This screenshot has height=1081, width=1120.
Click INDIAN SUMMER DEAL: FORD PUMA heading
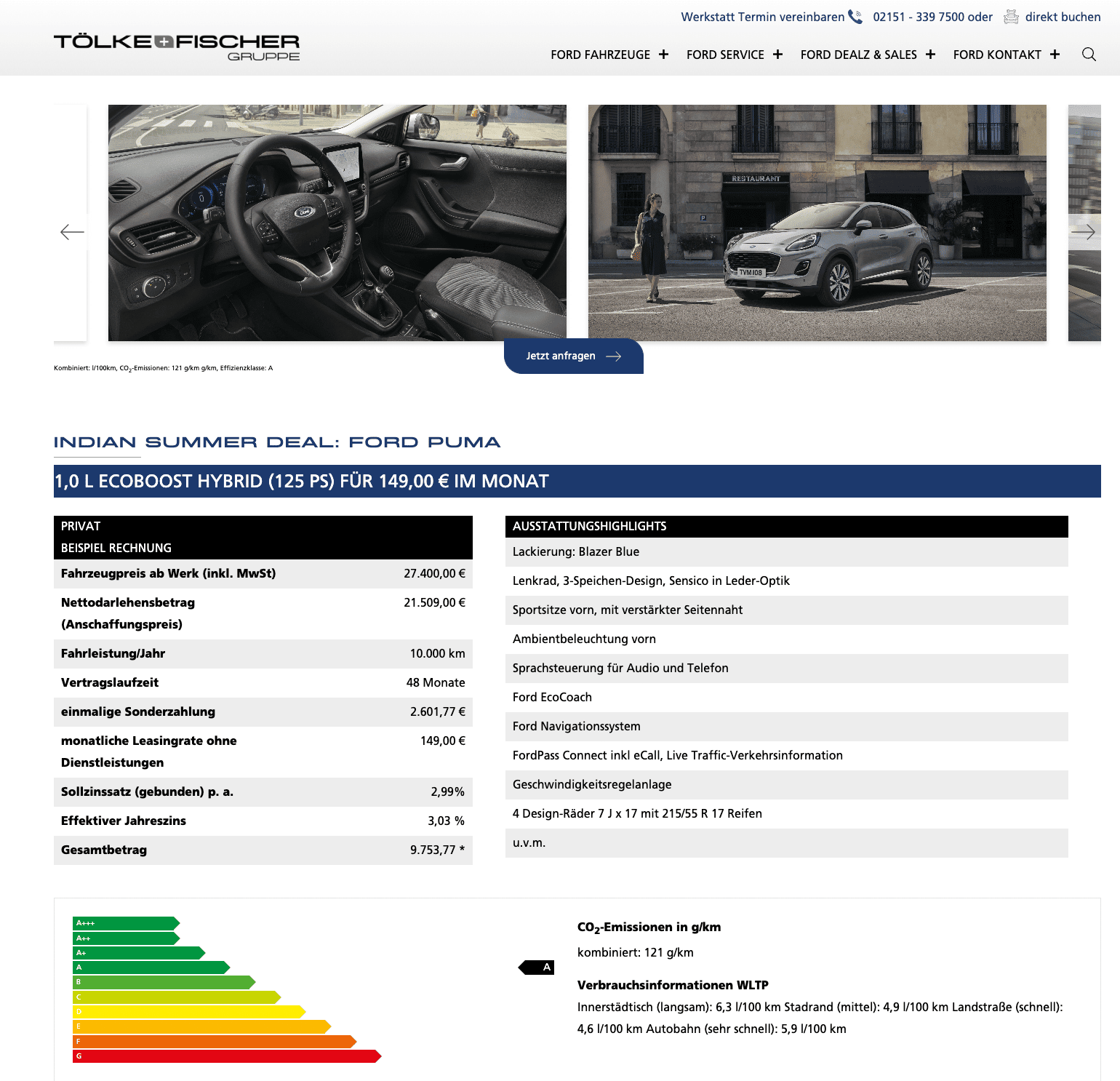pos(277,442)
